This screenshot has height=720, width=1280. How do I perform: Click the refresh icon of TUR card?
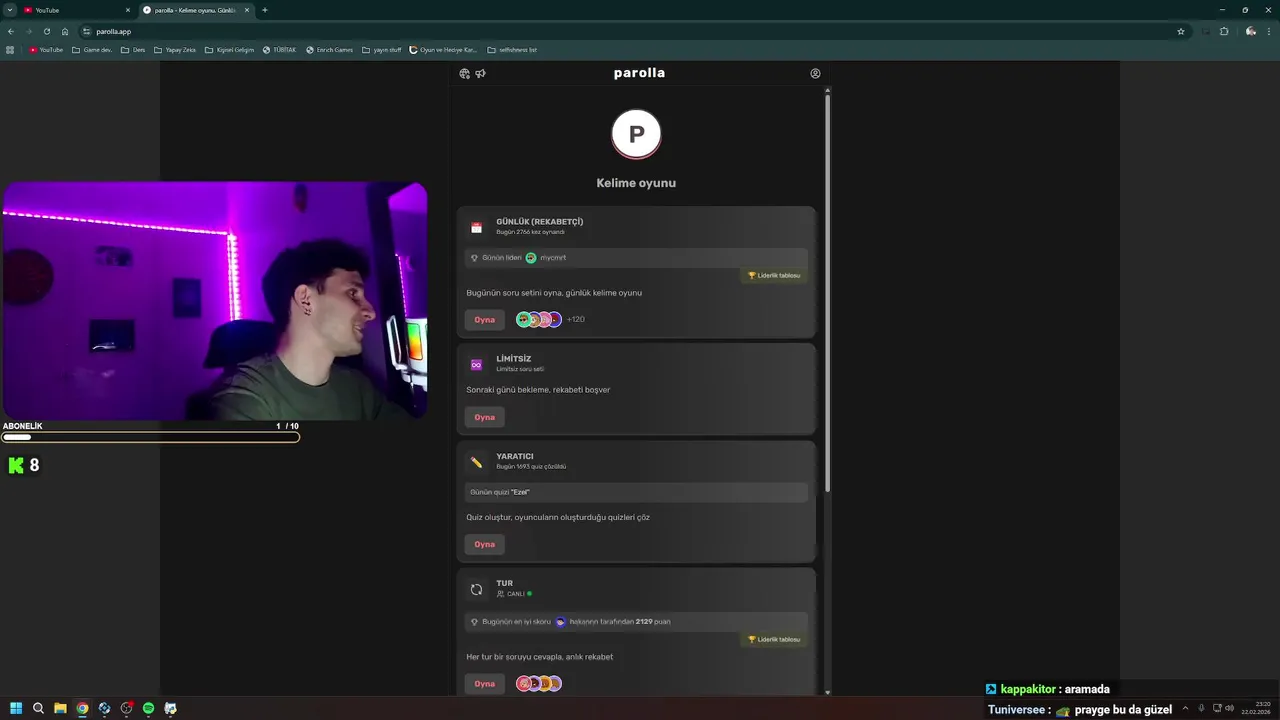(x=476, y=589)
